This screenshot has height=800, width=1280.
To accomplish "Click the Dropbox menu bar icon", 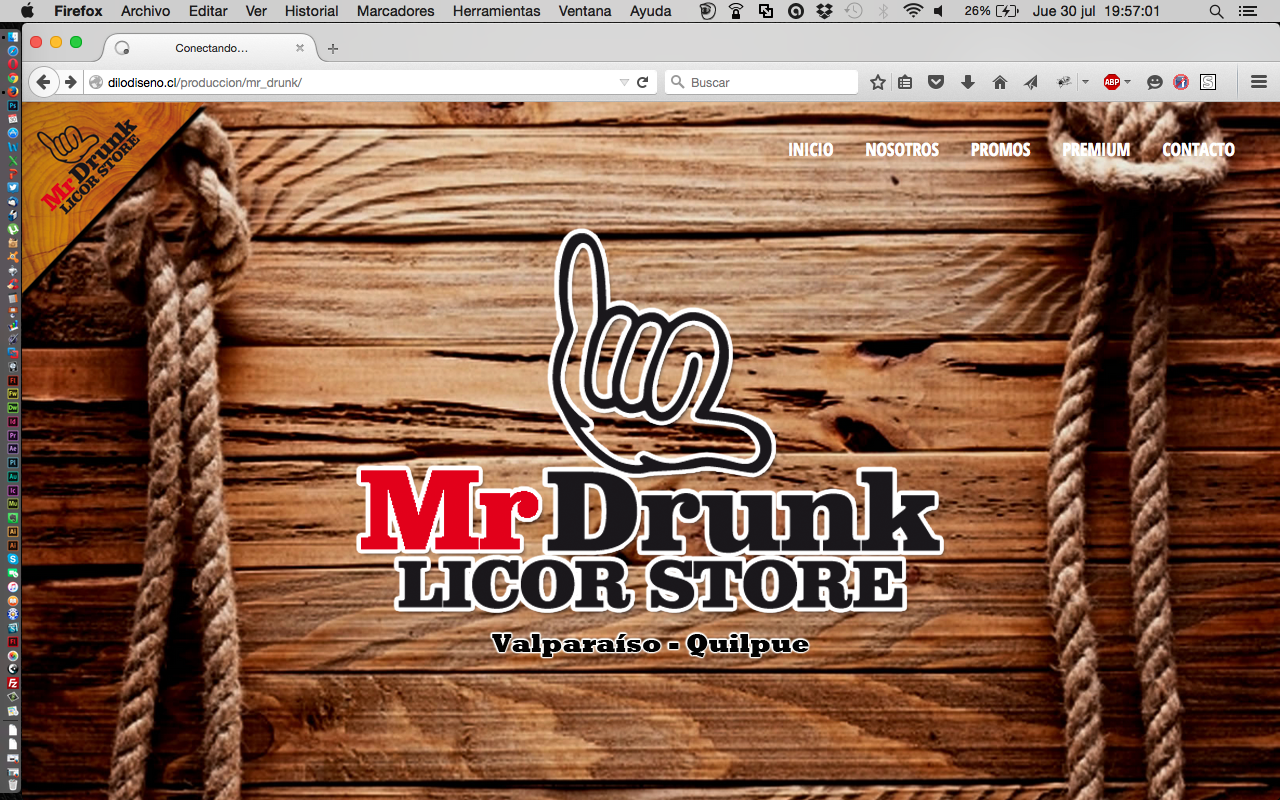I will [824, 11].
